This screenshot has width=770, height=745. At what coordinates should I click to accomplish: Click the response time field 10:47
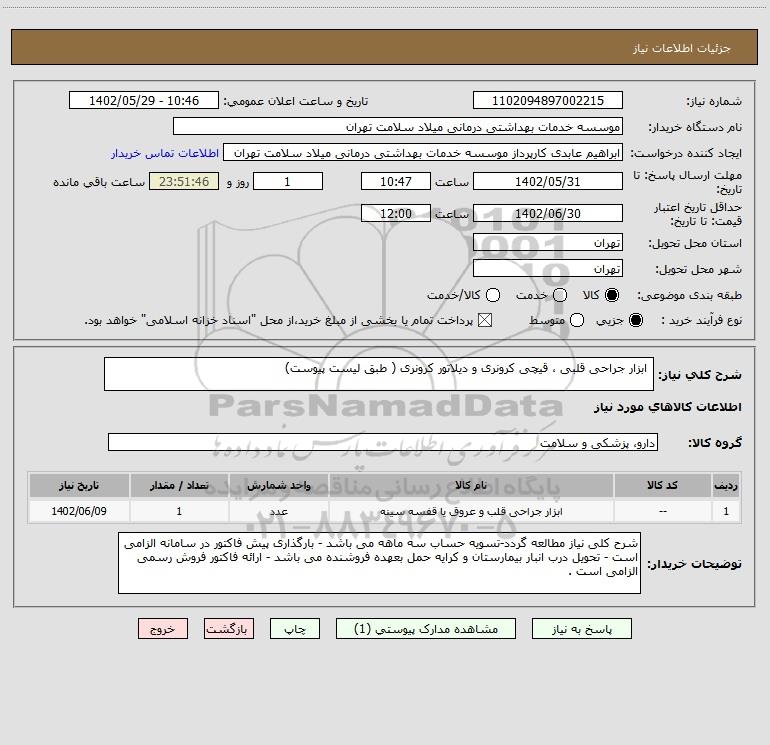pyautogui.click(x=396, y=181)
